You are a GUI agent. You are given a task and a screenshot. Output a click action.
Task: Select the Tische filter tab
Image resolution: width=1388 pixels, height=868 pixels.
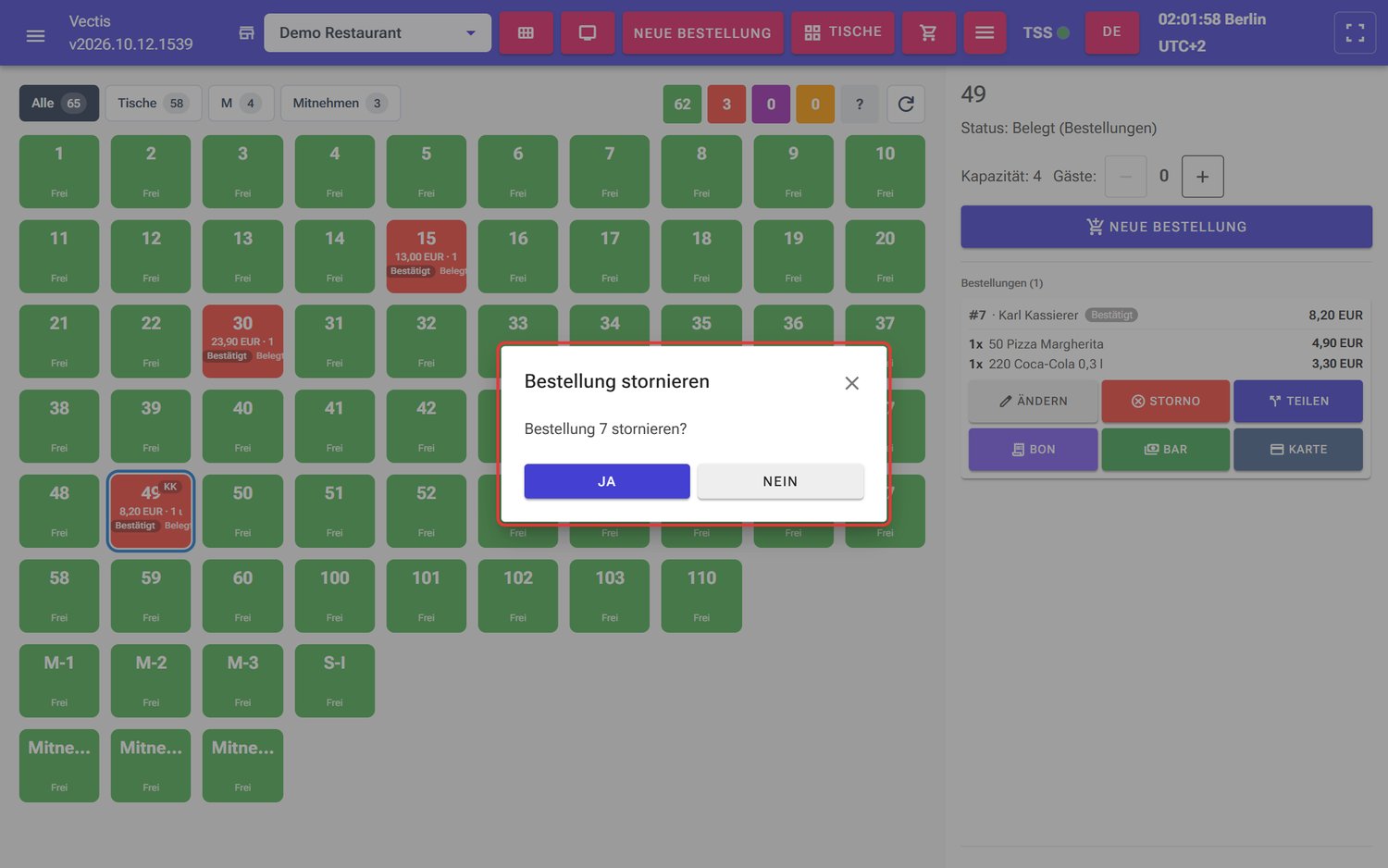[153, 103]
